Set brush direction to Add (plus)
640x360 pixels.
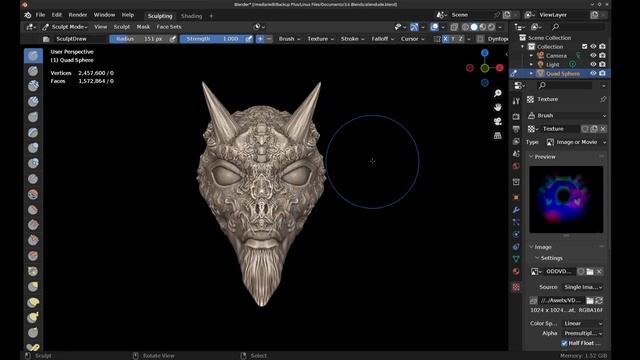(x=260, y=39)
